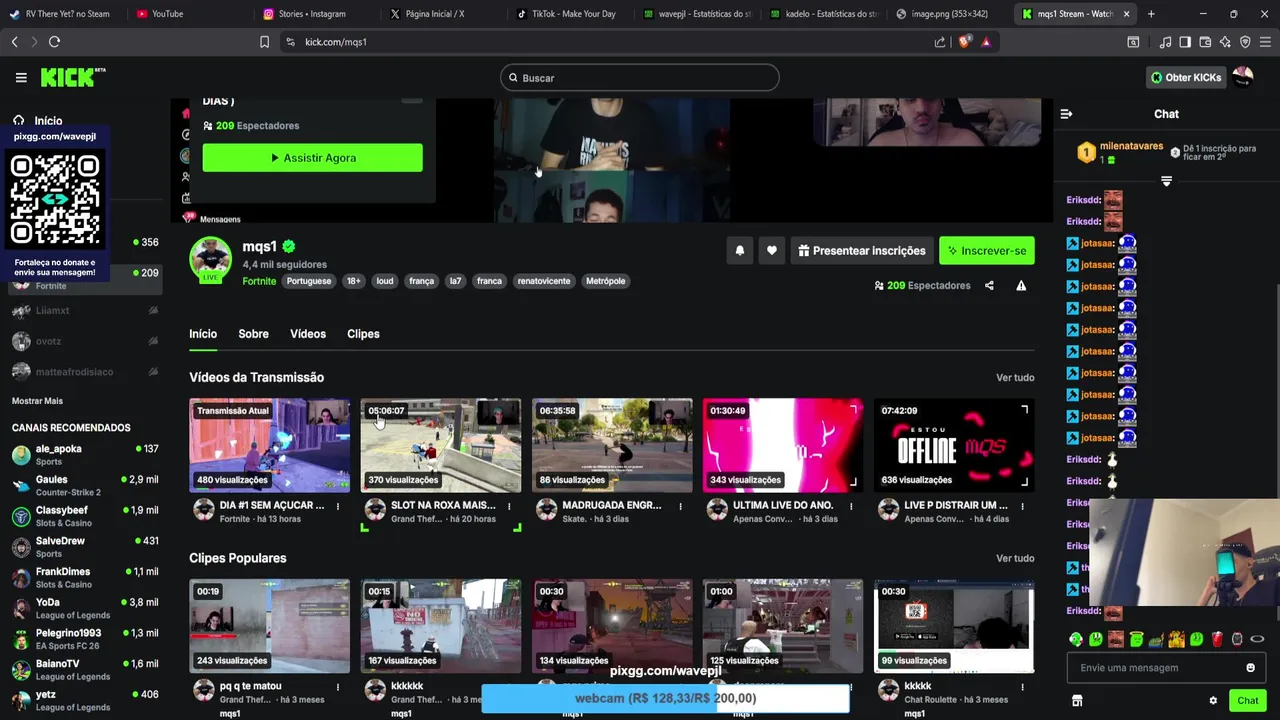Open the Transmissão Atual video thumbnail

pyautogui.click(x=270, y=445)
